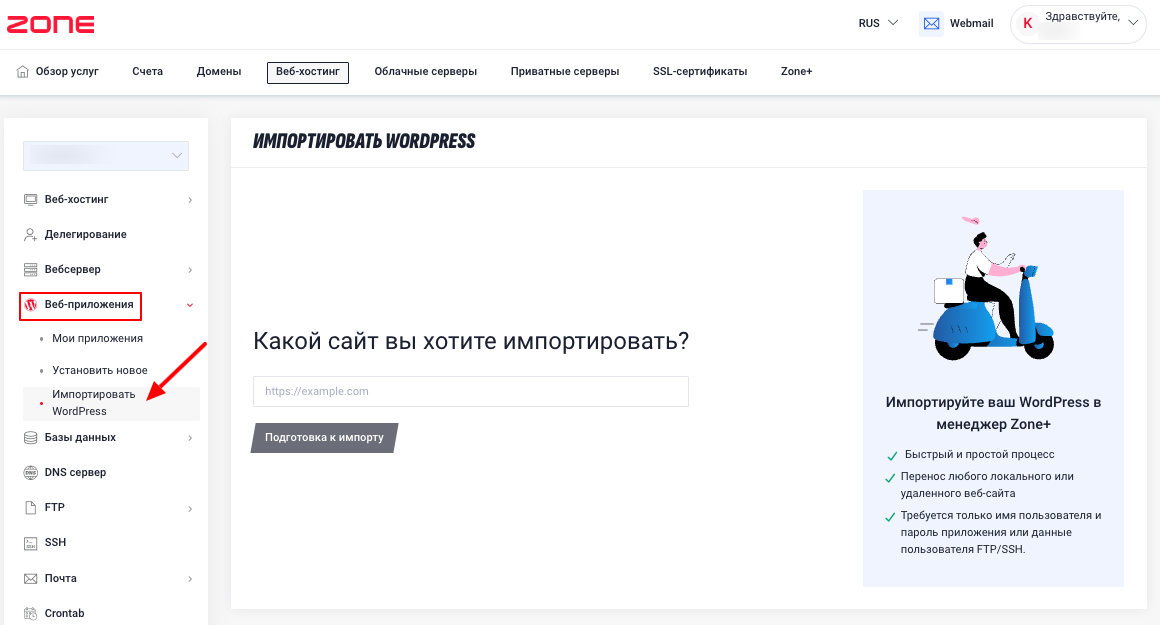Switch to the Домены tab
The width and height of the screenshot is (1160, 625).
click(x=219, y=72)
